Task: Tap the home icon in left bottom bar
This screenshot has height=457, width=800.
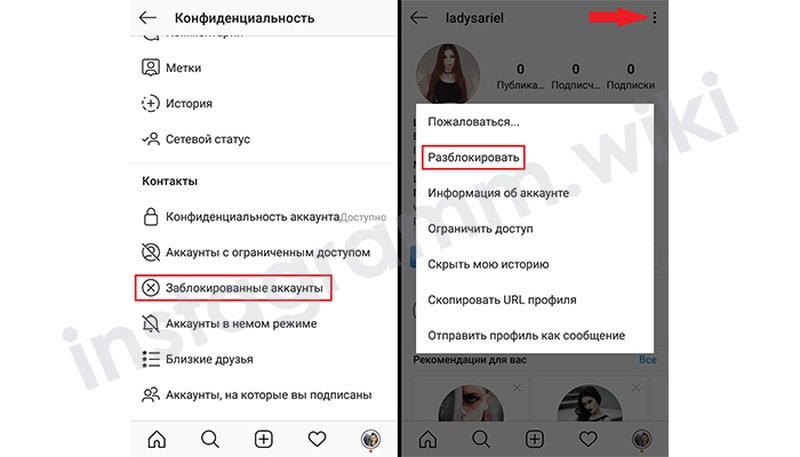Action: 157,439
